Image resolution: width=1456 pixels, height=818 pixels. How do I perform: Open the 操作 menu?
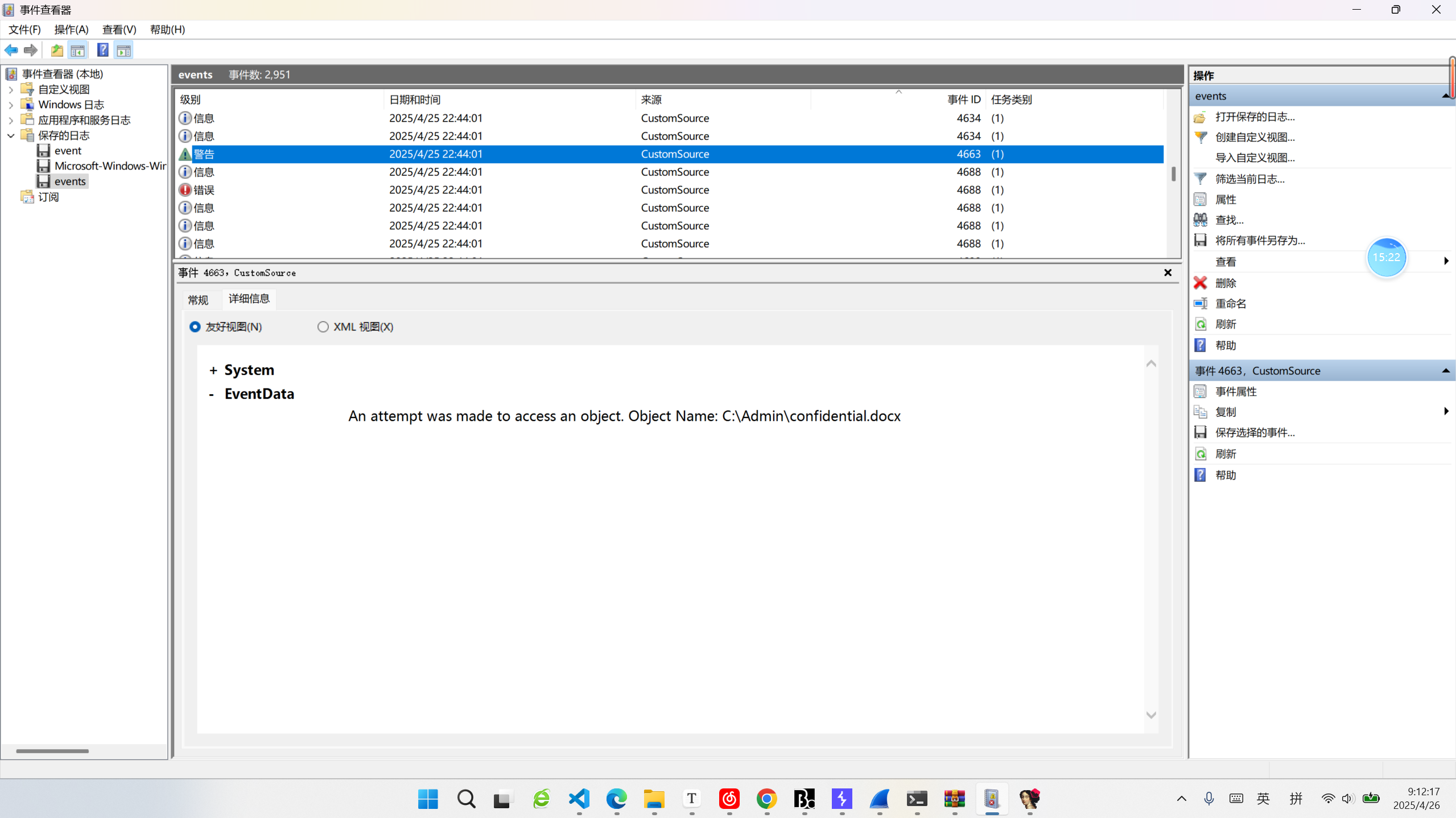pos(71,30)
